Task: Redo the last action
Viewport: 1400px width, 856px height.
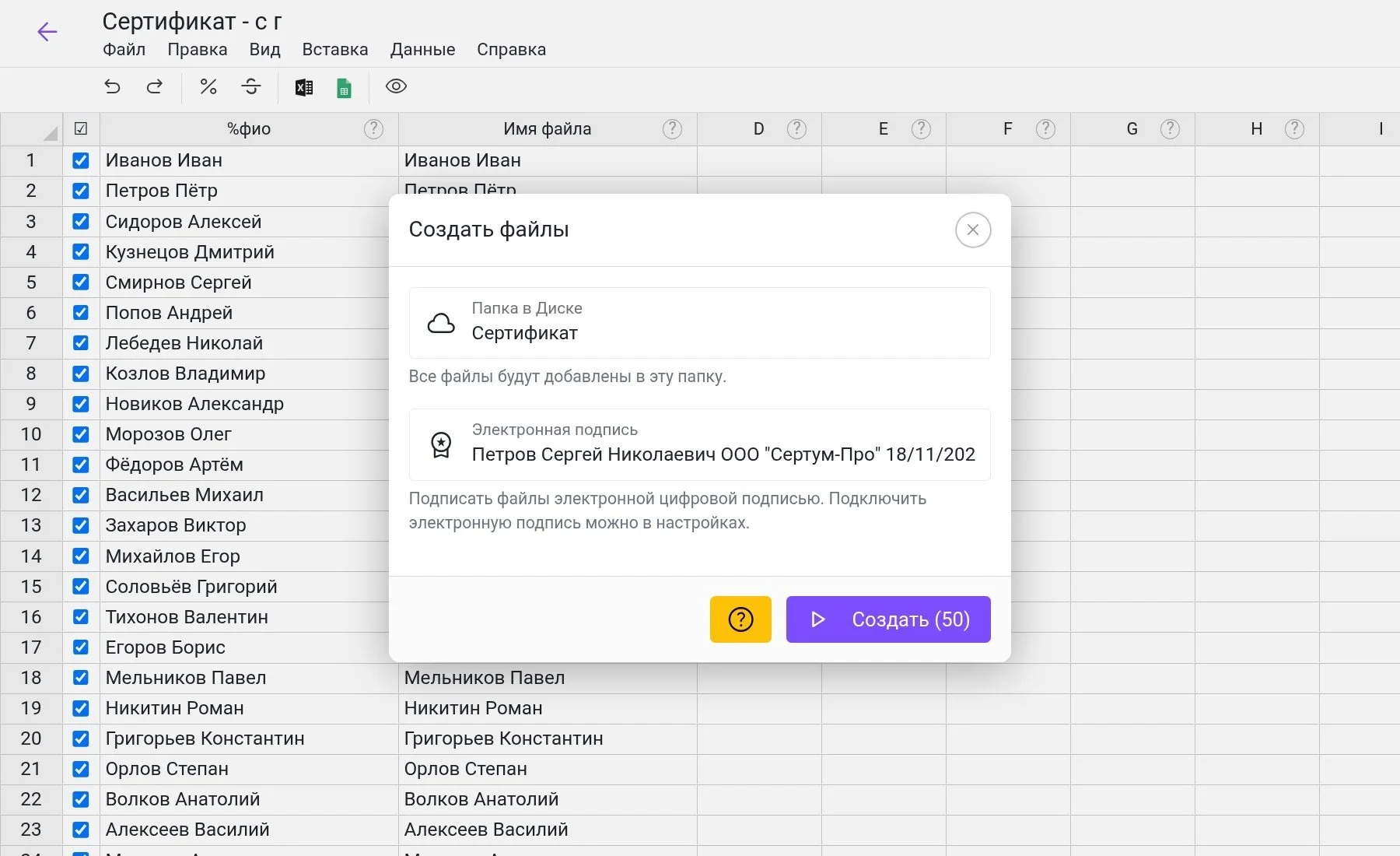Action: pos(155,86)
